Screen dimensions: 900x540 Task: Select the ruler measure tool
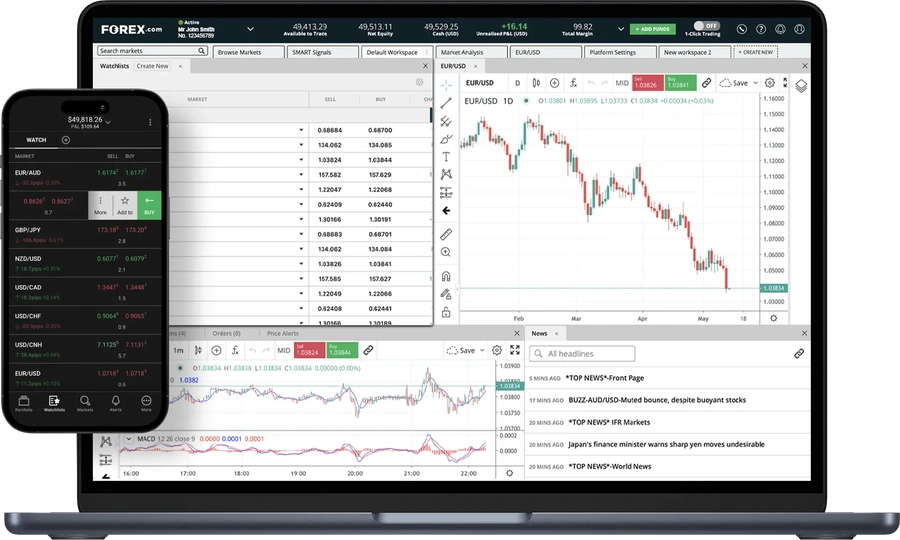click(446, 234)
